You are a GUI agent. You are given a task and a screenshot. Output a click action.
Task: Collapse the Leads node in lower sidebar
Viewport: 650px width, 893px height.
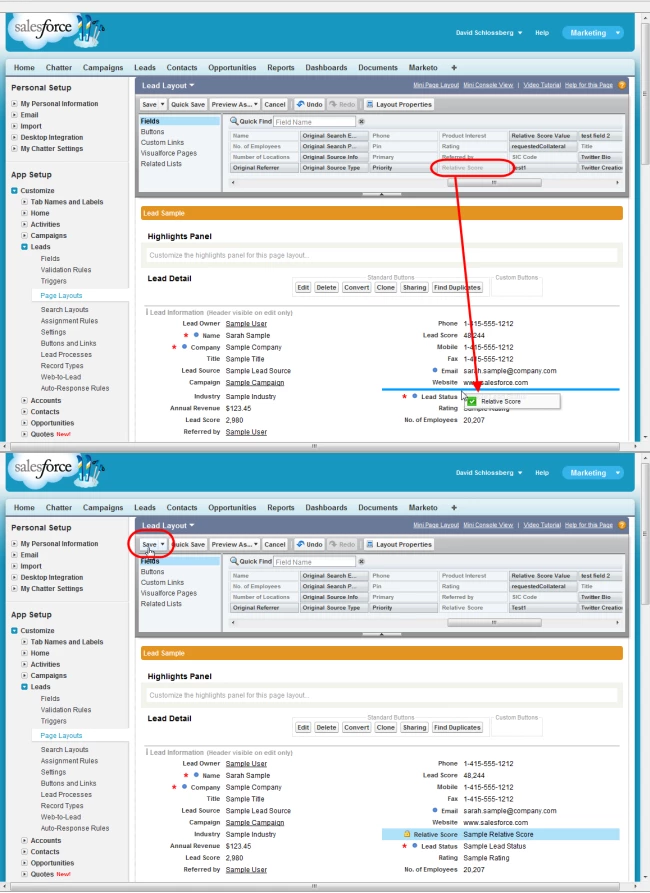click(24, 687)
